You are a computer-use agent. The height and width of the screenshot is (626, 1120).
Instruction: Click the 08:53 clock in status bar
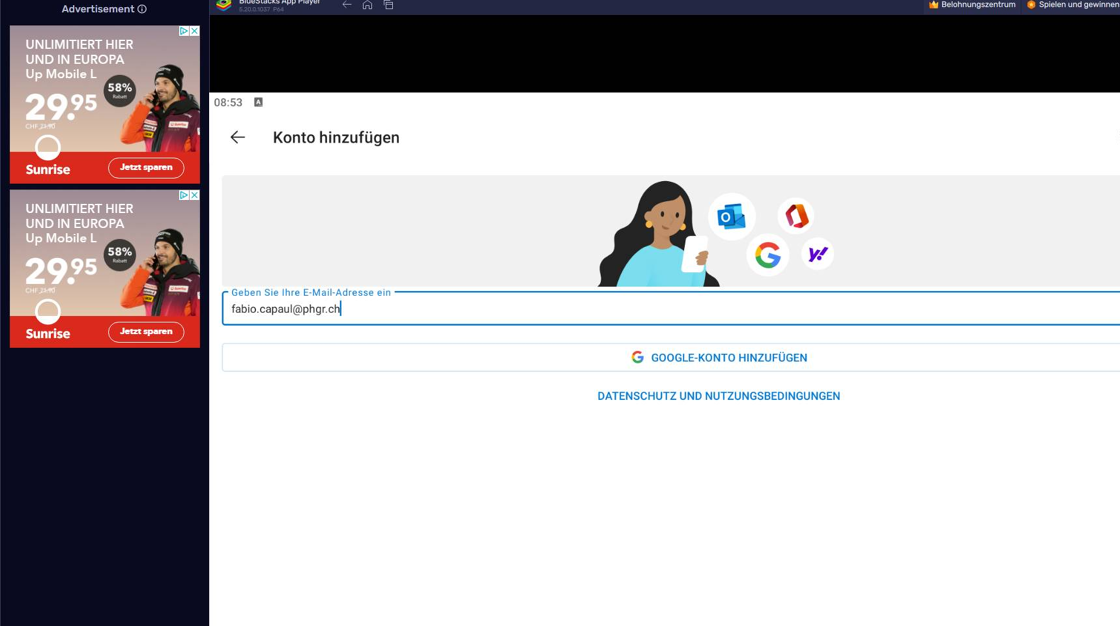[228, 102]
